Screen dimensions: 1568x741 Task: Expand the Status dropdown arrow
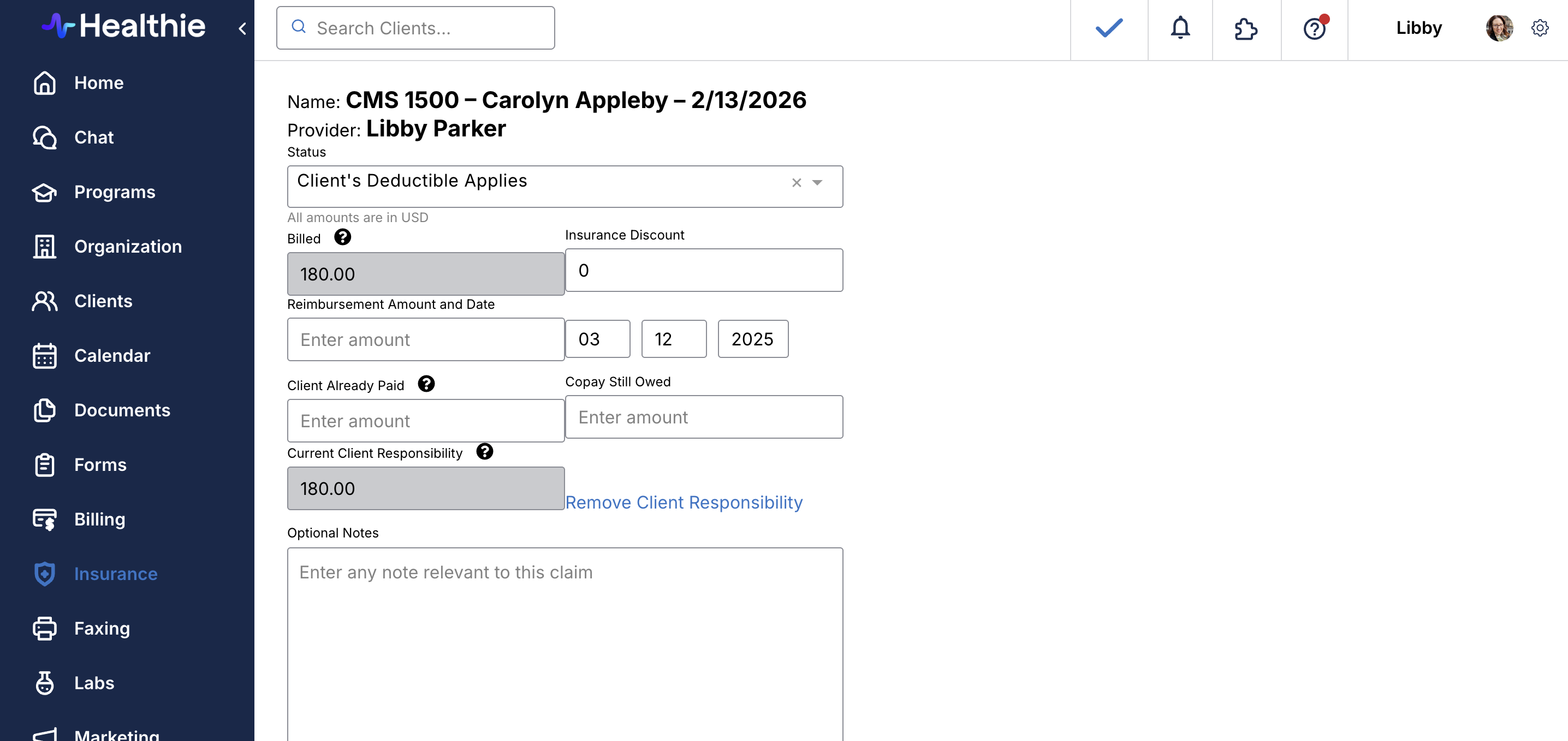(x=817, y=182)
